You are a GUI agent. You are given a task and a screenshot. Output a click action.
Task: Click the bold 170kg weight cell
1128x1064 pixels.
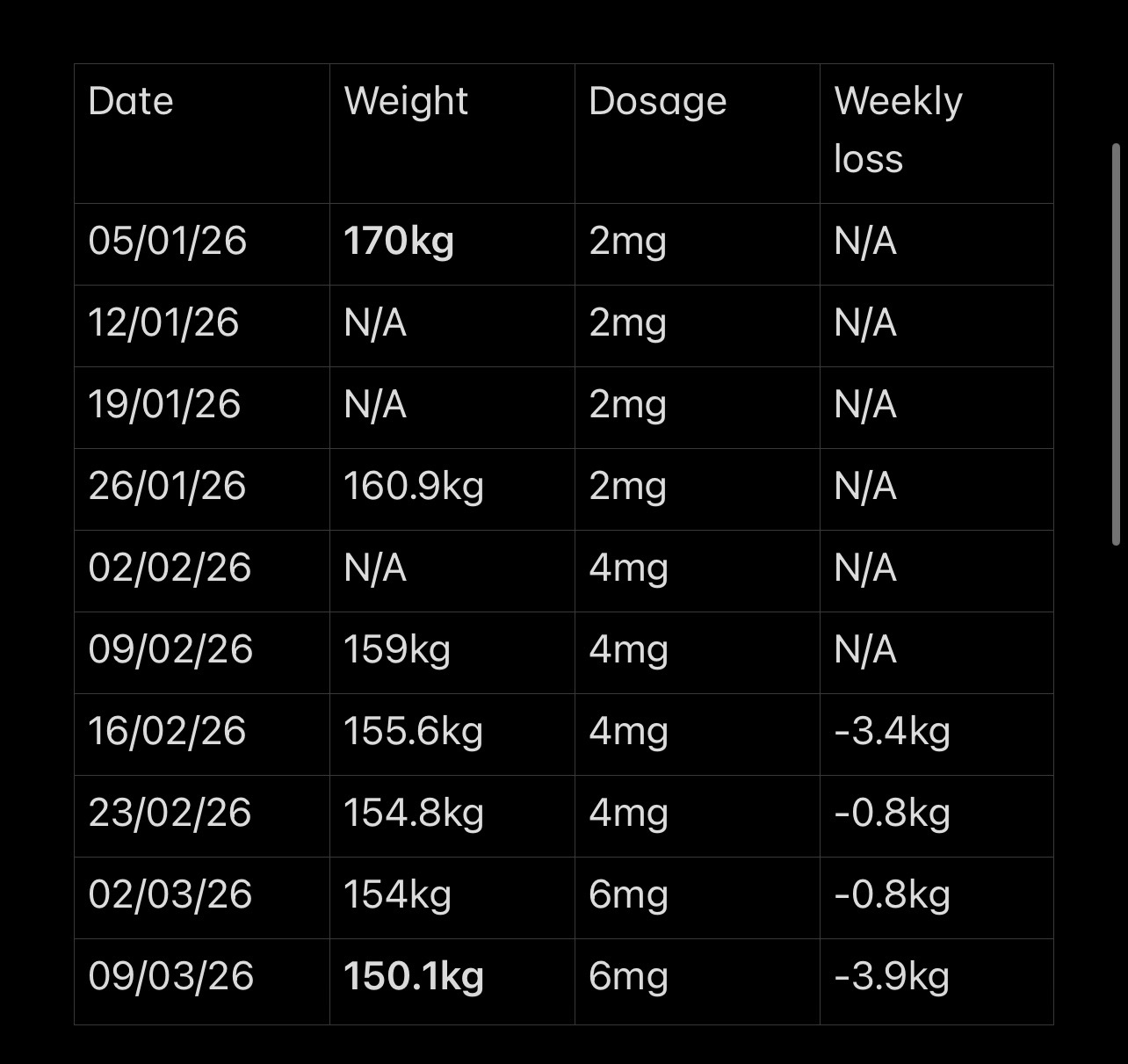(x=399, y=242)
